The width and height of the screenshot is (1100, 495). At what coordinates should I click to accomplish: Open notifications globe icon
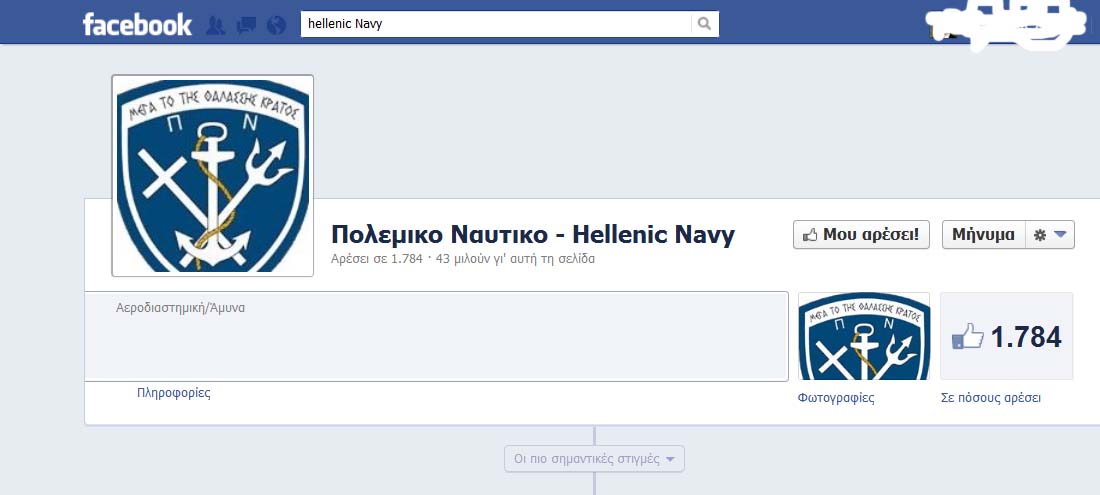(276, 25)
